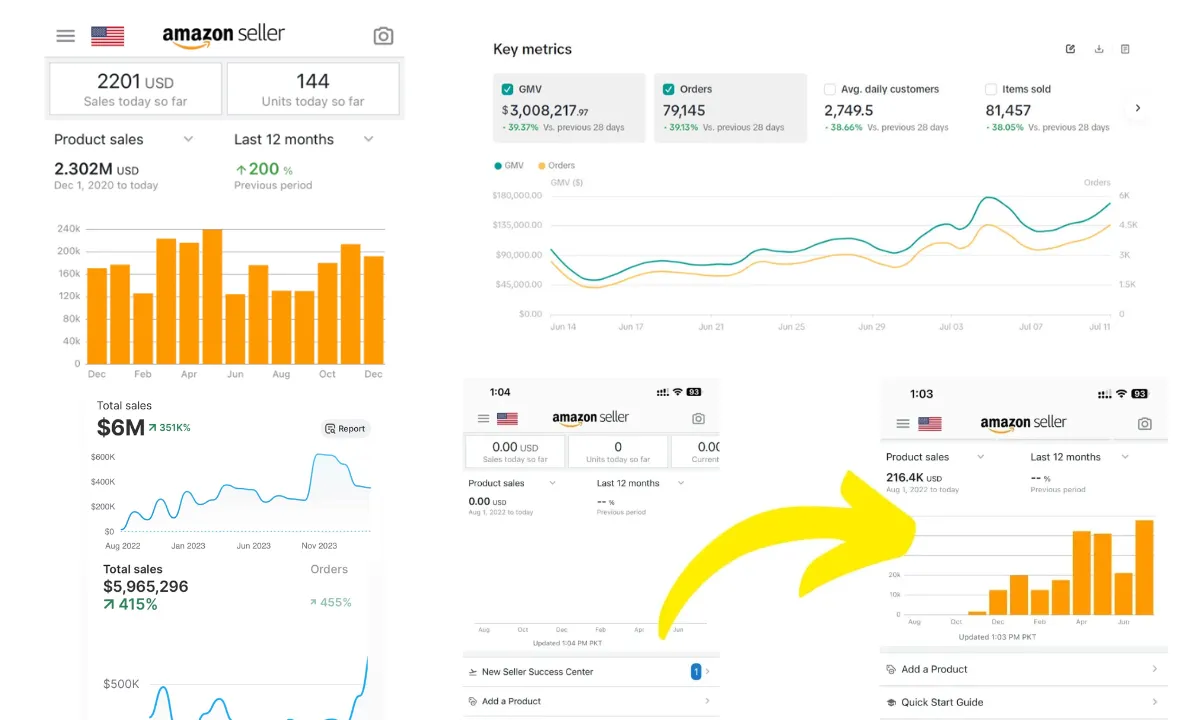Tap the amazon seller logo above the 2201 USD card

[x=224, y=35]
